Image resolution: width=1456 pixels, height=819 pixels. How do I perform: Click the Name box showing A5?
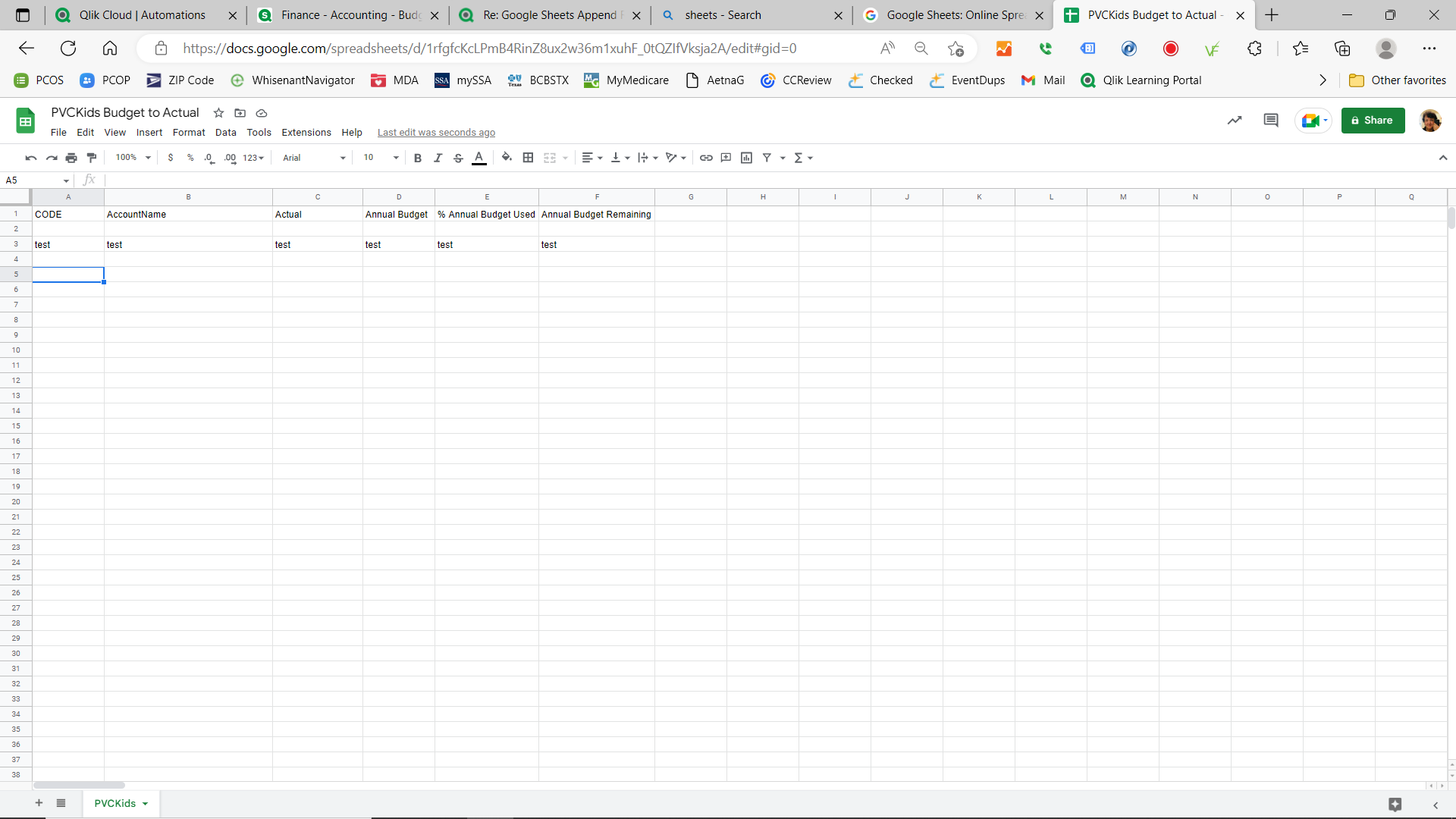click(37, 180)
